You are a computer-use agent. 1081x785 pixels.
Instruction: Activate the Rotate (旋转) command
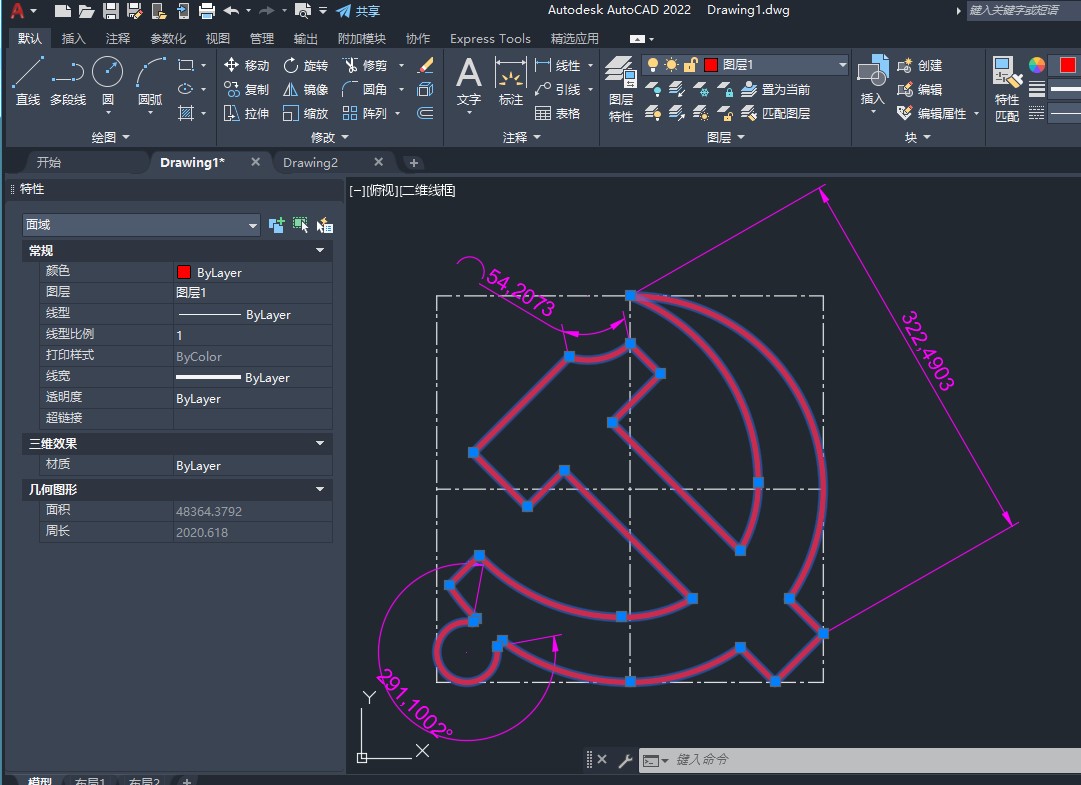pos(305,65)
